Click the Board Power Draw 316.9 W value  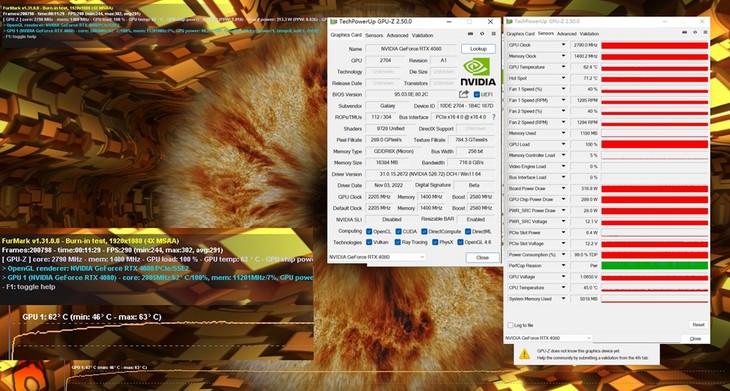click(585, 189)
